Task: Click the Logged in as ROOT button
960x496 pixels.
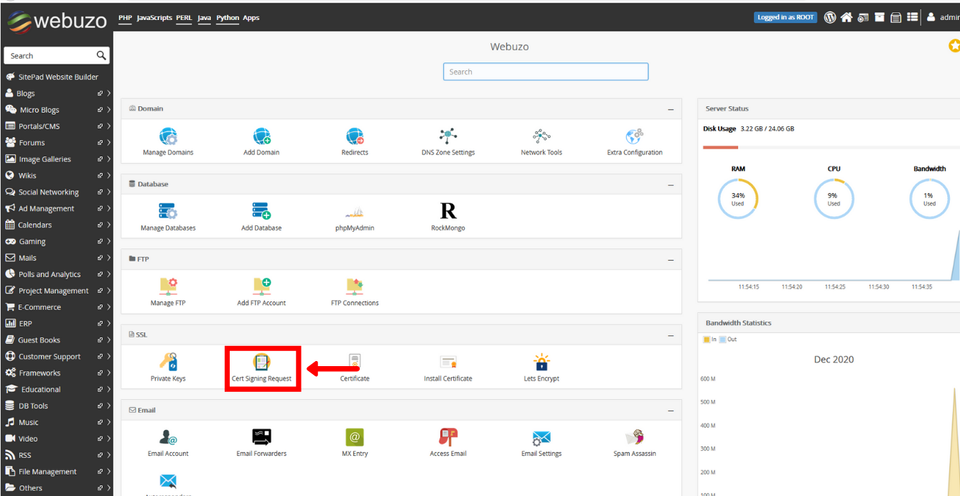Action: click(785, 17)
